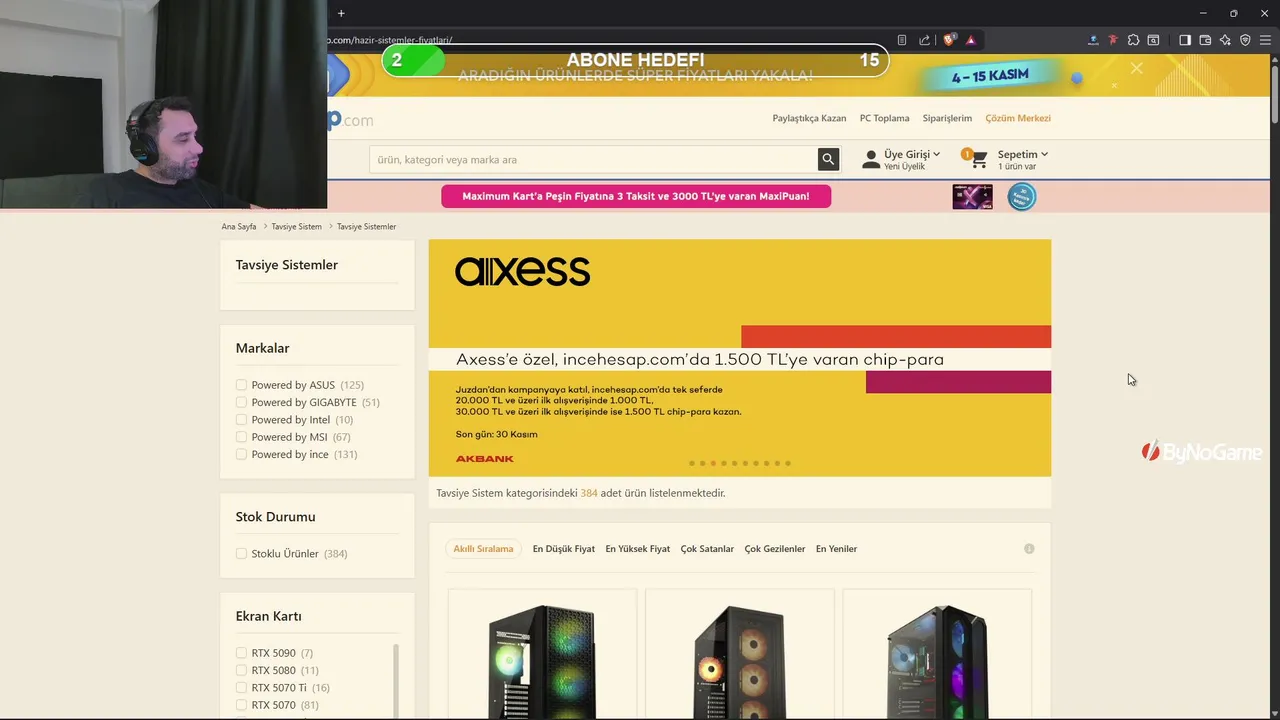Click the Yeni Üyelik link
The width and height of the screenshot is (1280, 720).
coord(904,167)
